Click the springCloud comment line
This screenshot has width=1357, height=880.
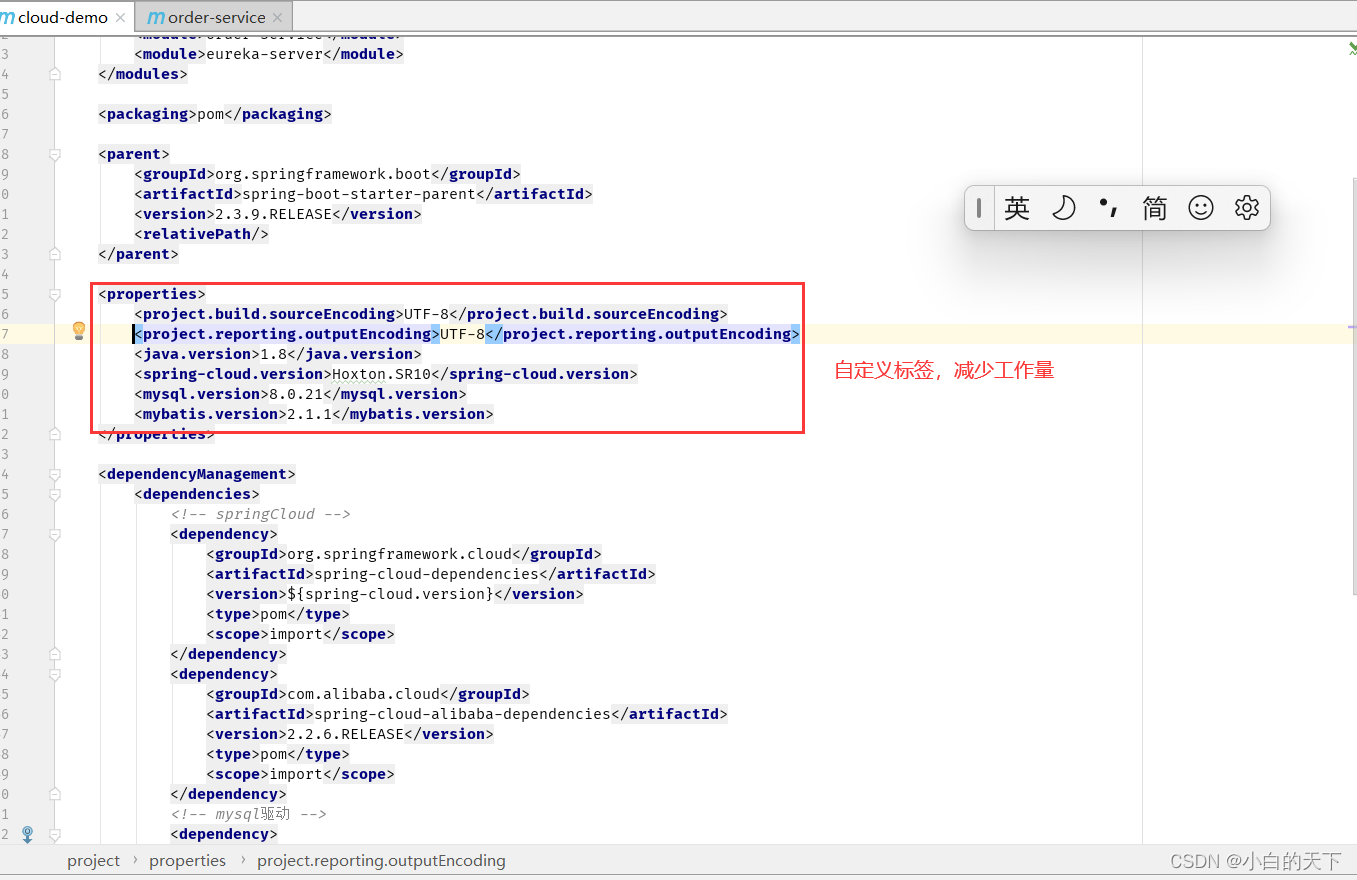pos(260,514)
